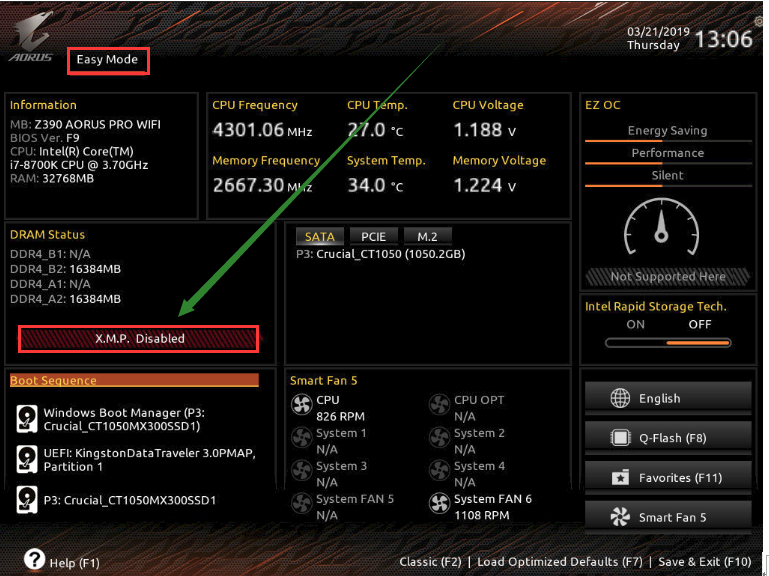Image resolution: width=769 pixels, height=576 pixels.
Task: Click the KingstonDataTraveler drive icon
Action: (26, 459)
